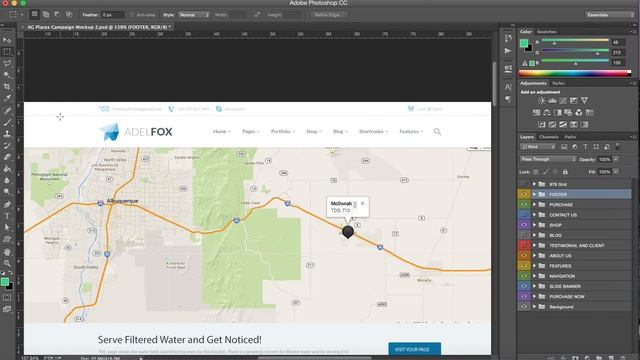Select the Paint Bucket tool
This screenshot has height=360, width=640.
click(x=7, y=169)
